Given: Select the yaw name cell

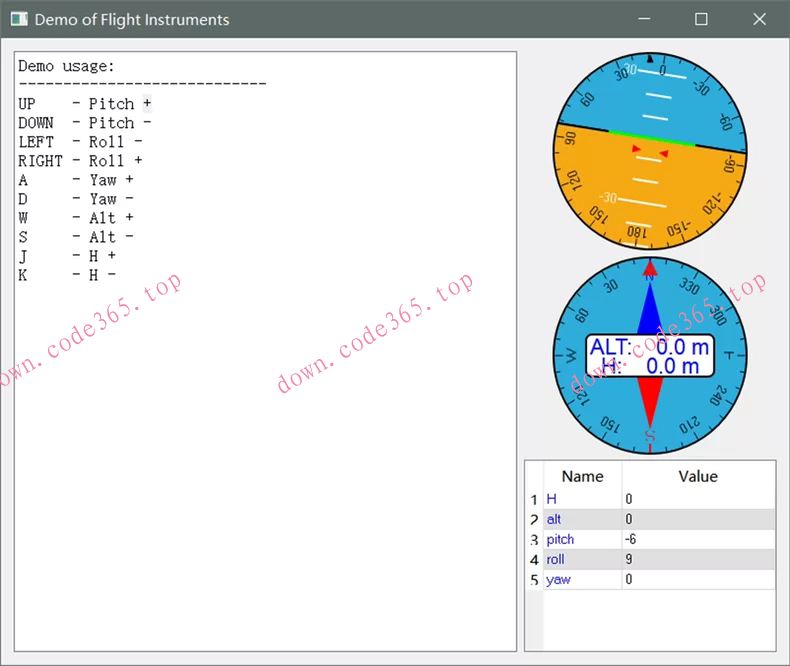Looking at the screenshot, I should click(x=582, y=579).
